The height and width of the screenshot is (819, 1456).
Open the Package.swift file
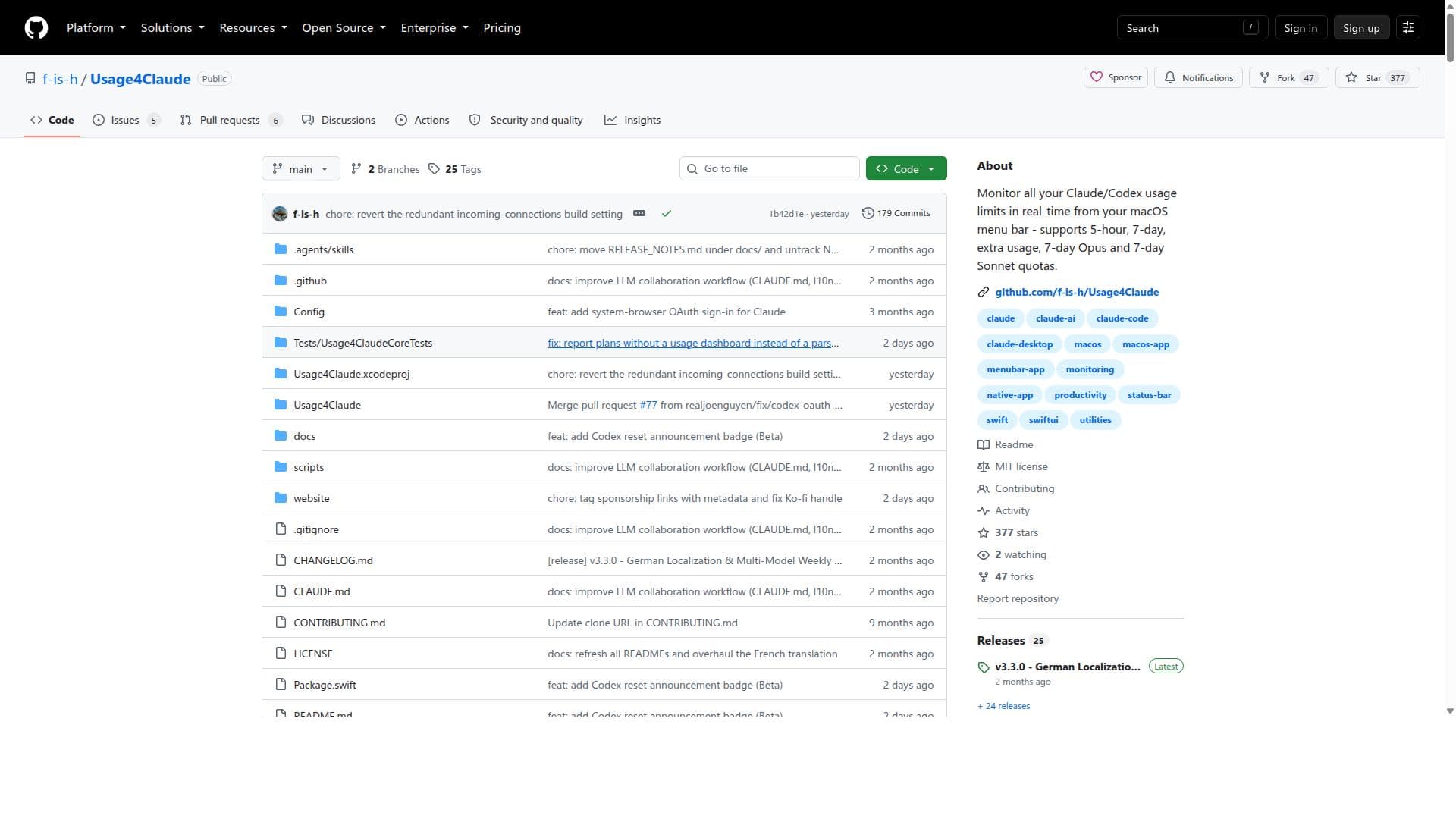click(x=325, y=685)
